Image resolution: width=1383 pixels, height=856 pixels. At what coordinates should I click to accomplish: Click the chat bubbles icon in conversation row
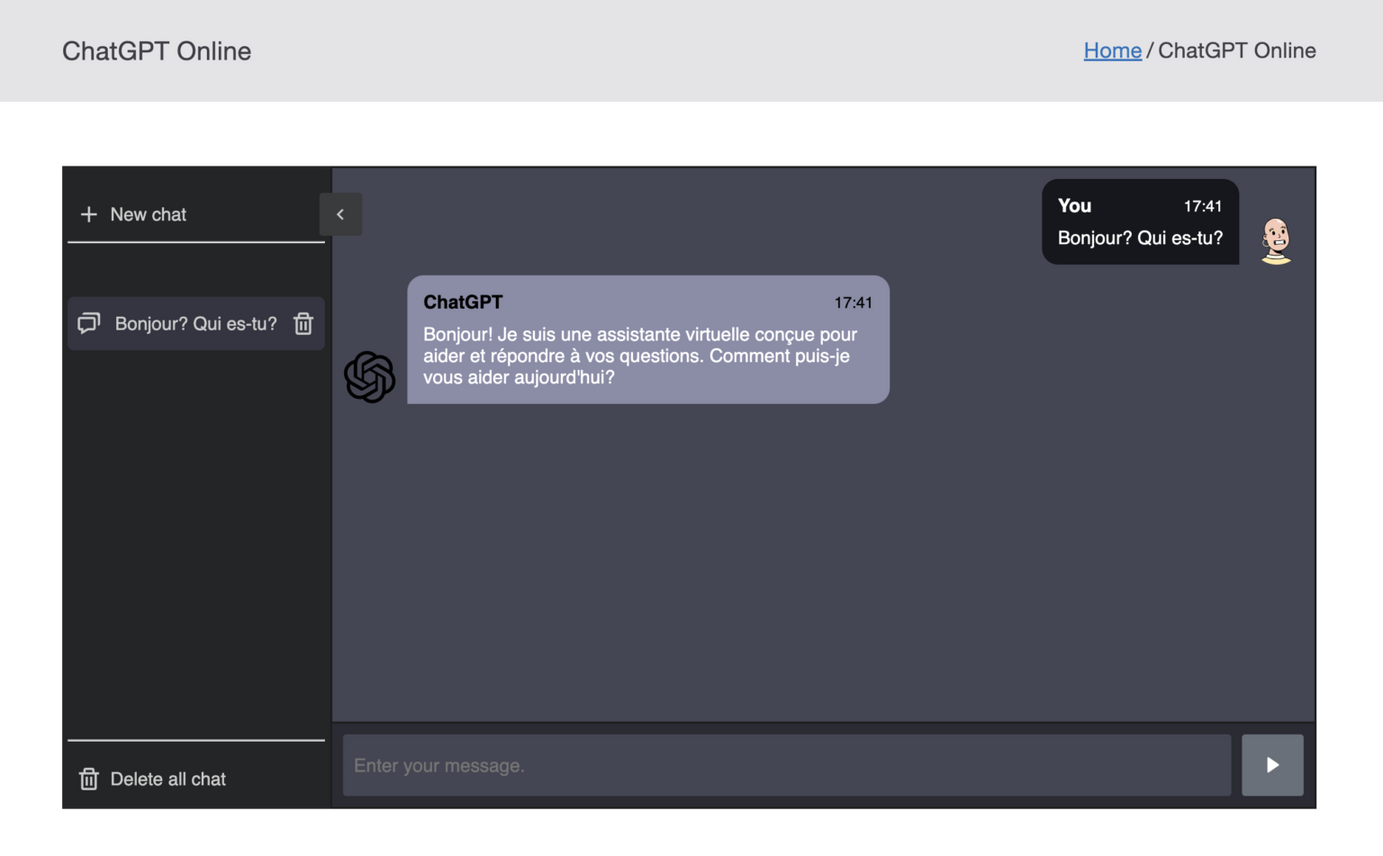(x=89, y=323)
